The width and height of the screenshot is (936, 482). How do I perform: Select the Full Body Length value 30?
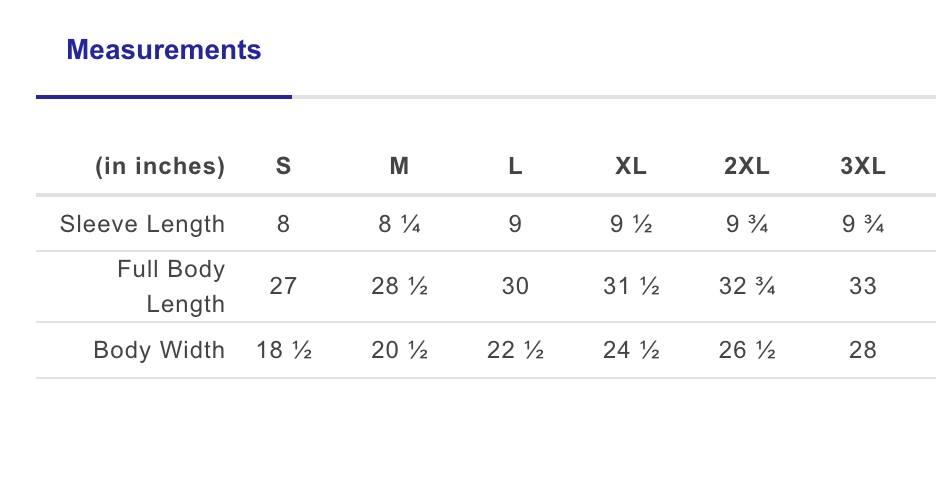[515, 287]
